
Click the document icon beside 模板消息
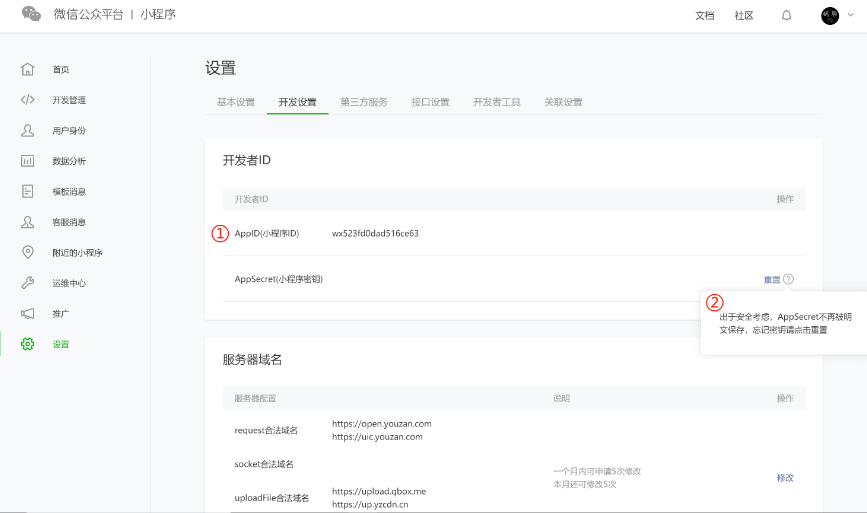click(28, 191)
